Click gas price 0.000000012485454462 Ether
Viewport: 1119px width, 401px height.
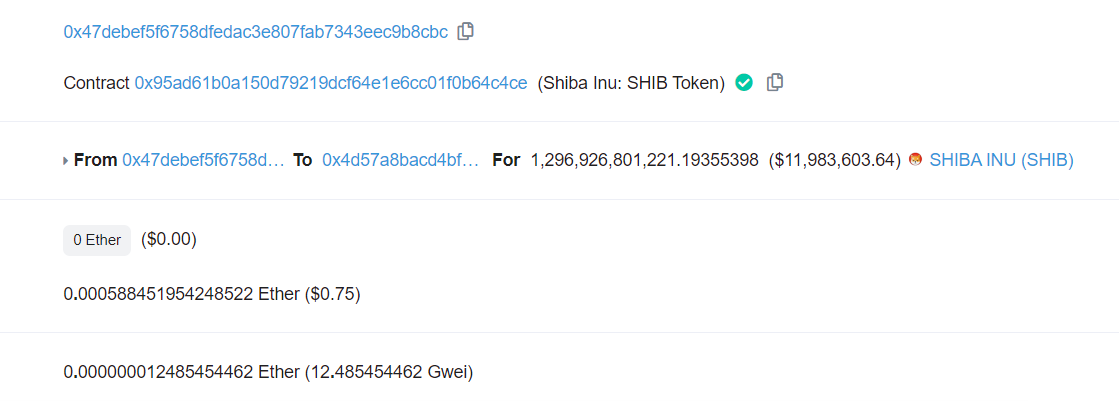181,372
